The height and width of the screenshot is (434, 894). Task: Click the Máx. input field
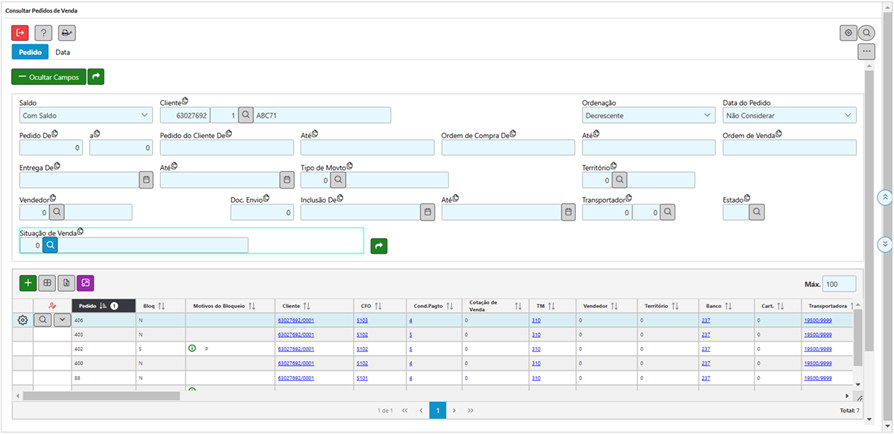[839, 284]
